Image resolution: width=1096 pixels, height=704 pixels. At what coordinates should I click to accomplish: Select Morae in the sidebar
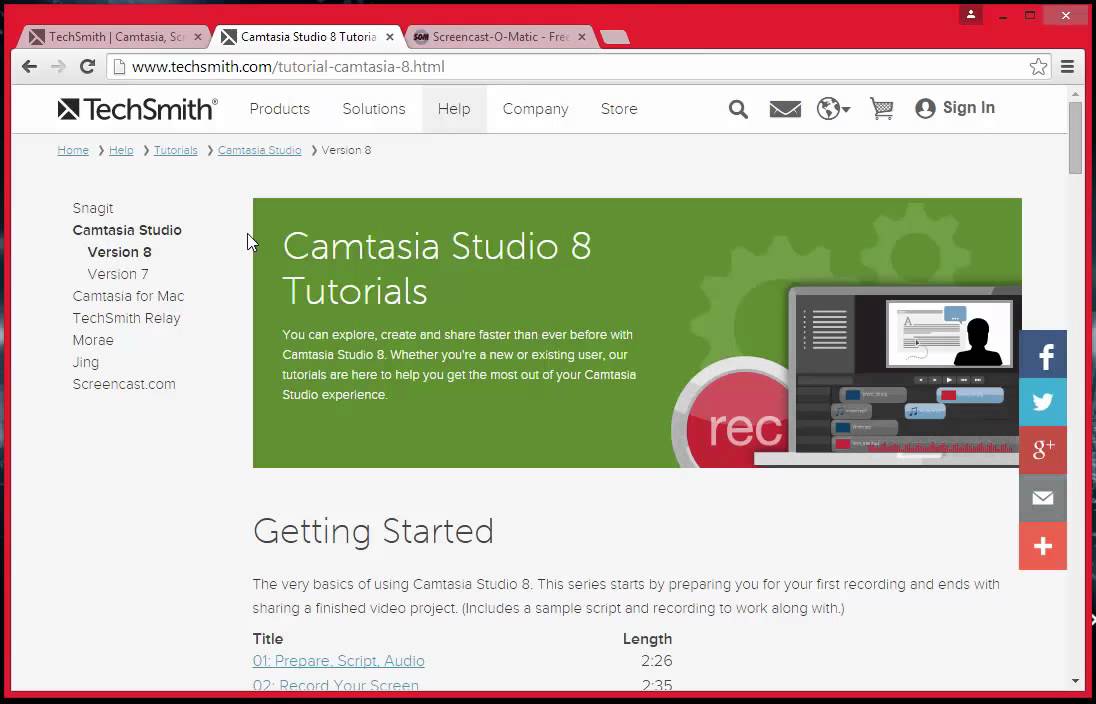click(x=93, y=340)
